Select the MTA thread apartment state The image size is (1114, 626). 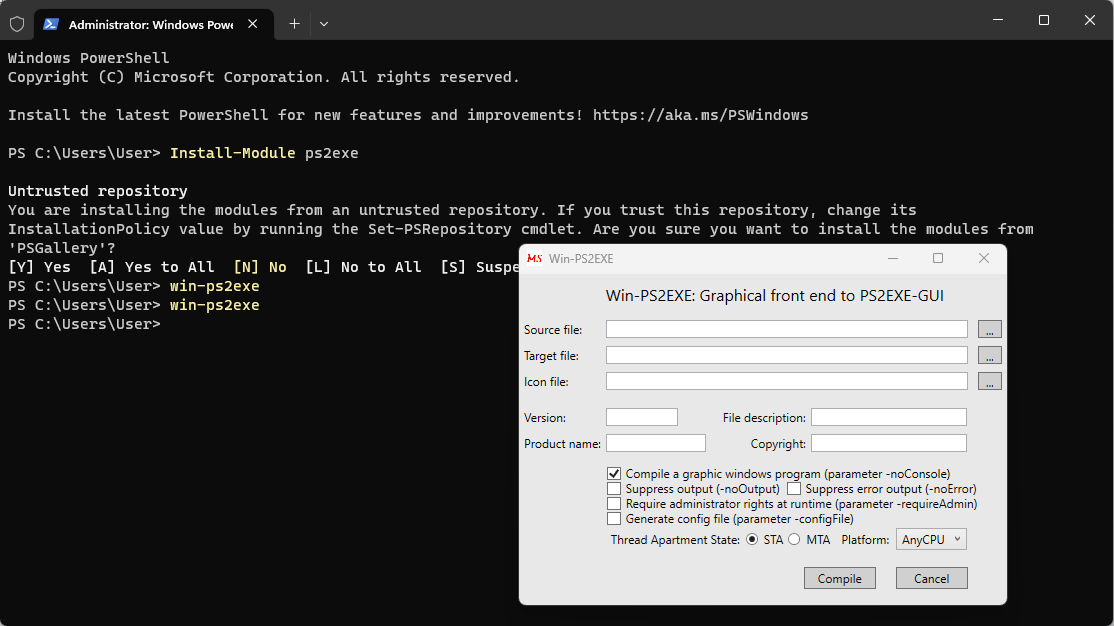pos(794,540)
